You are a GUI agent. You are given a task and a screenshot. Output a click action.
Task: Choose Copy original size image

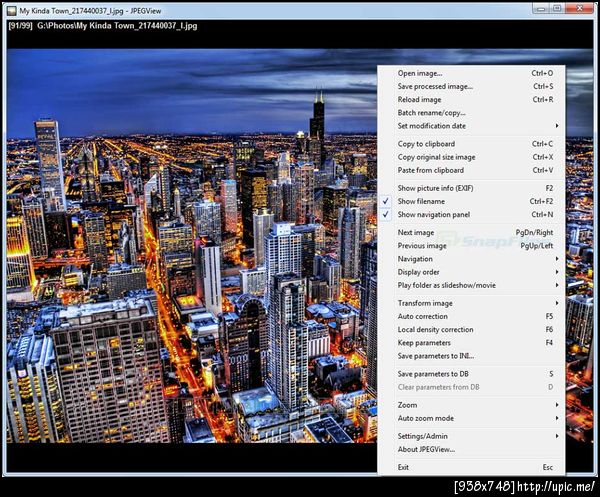tap(471, 157)
